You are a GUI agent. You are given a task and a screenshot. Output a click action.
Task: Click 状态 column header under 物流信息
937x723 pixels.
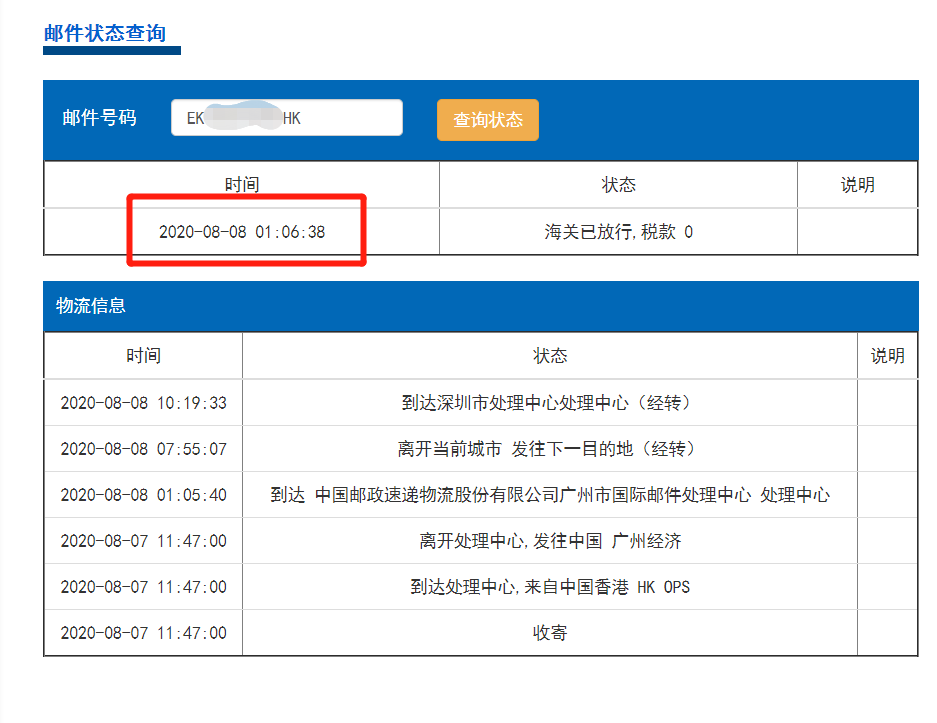tap(550, 356)
